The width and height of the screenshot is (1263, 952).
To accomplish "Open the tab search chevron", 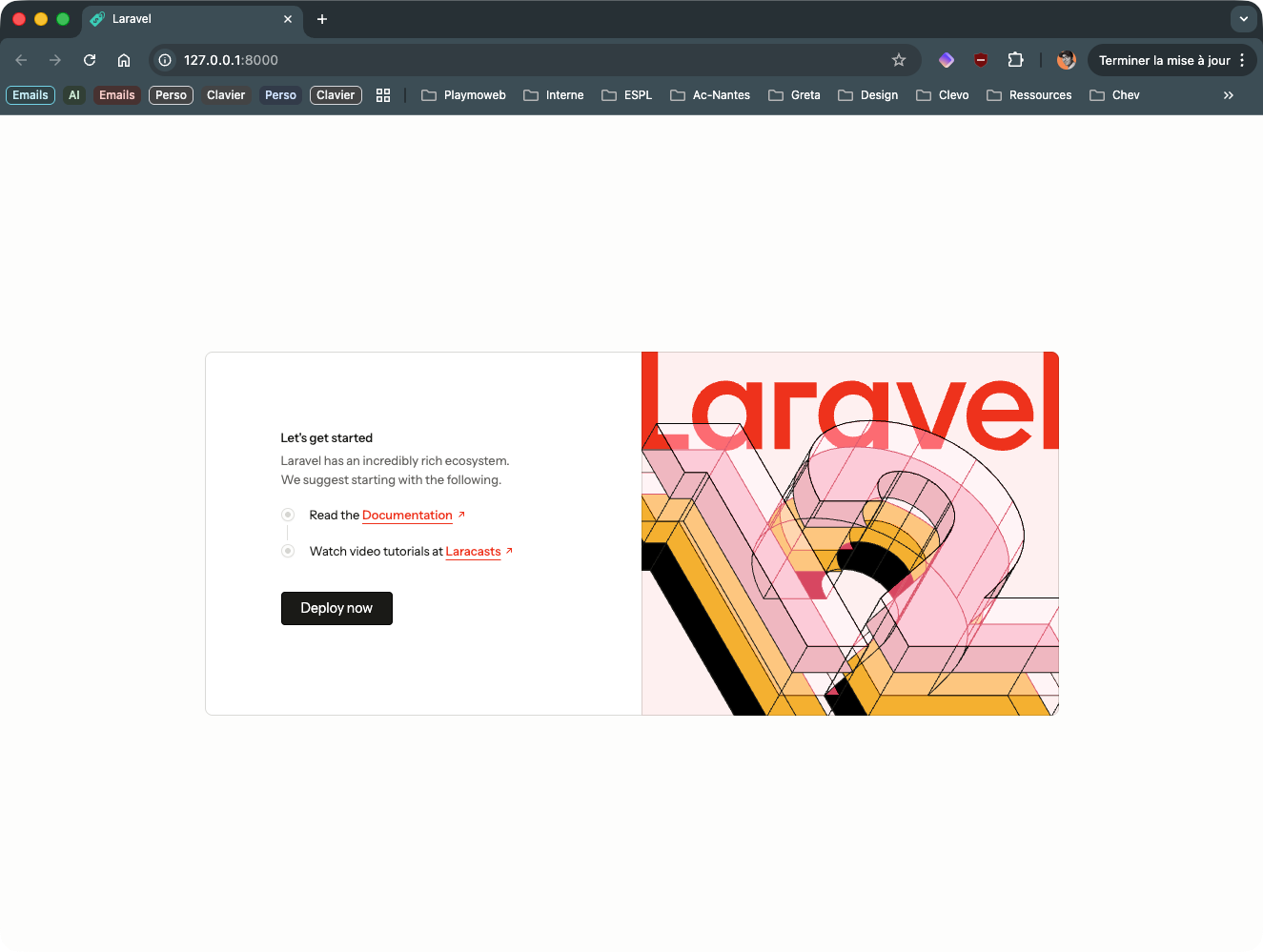I will click(x=1243, y=18).
